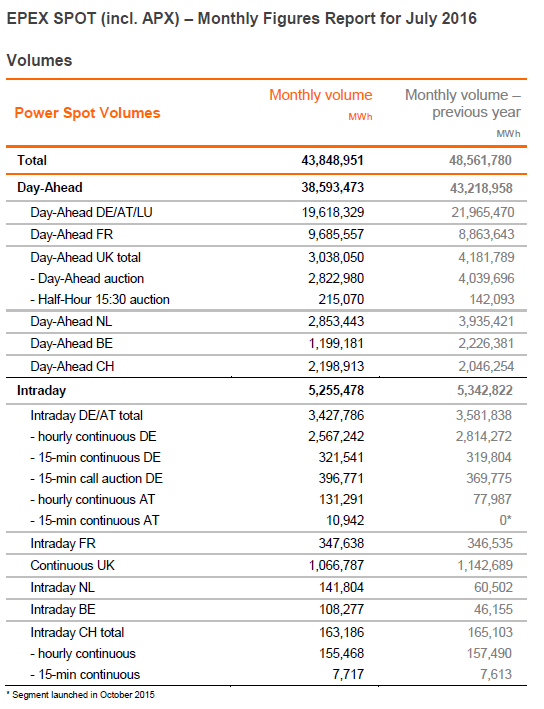This screenshot has height=709, width=544.
Task: Select the Continuous UK row label
Action: pyautogui.click(x=72, y=566)
